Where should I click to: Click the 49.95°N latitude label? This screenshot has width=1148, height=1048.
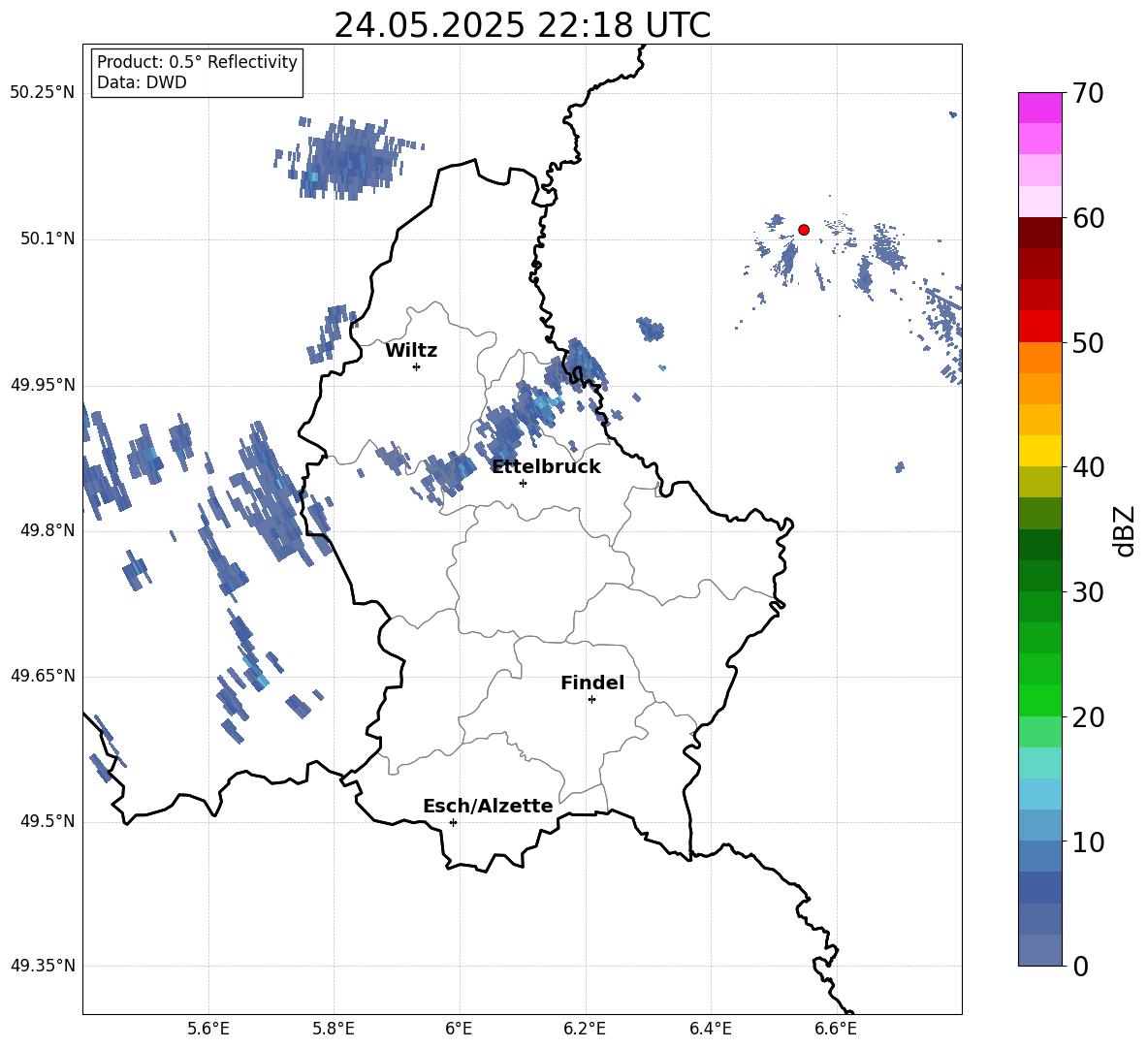click(43, 385)
